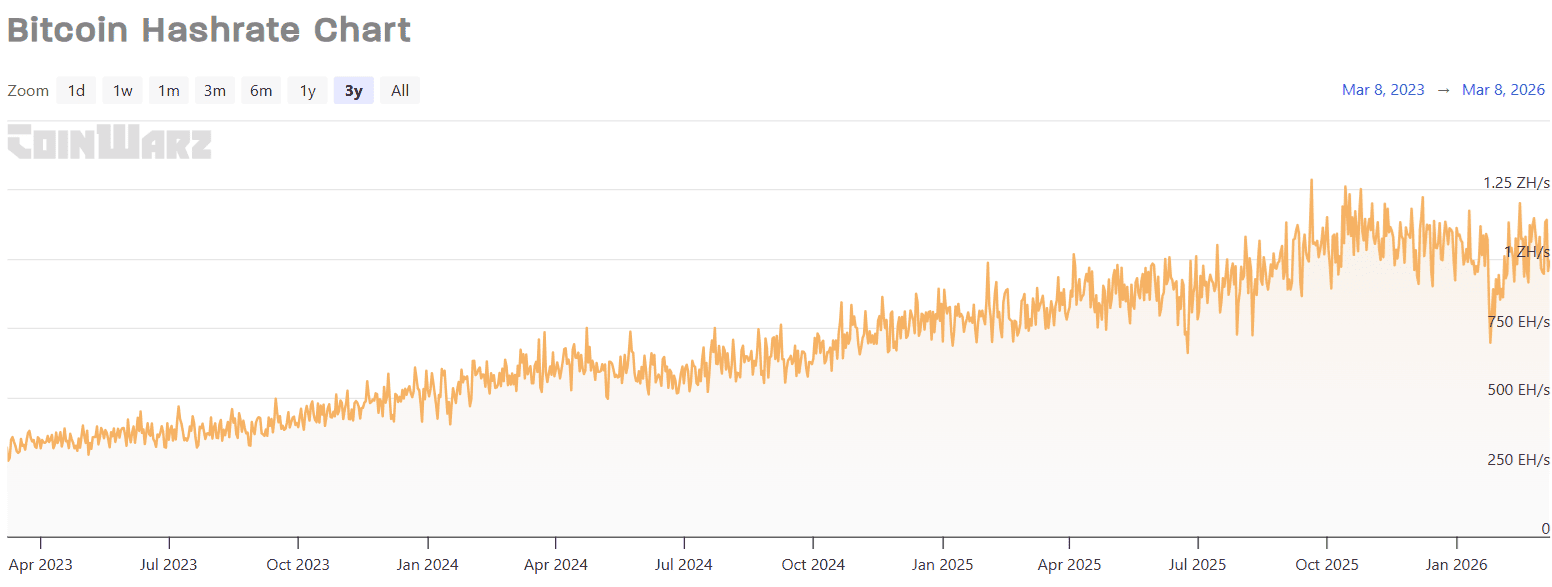Set zoom range to 1d

(76, 91)
